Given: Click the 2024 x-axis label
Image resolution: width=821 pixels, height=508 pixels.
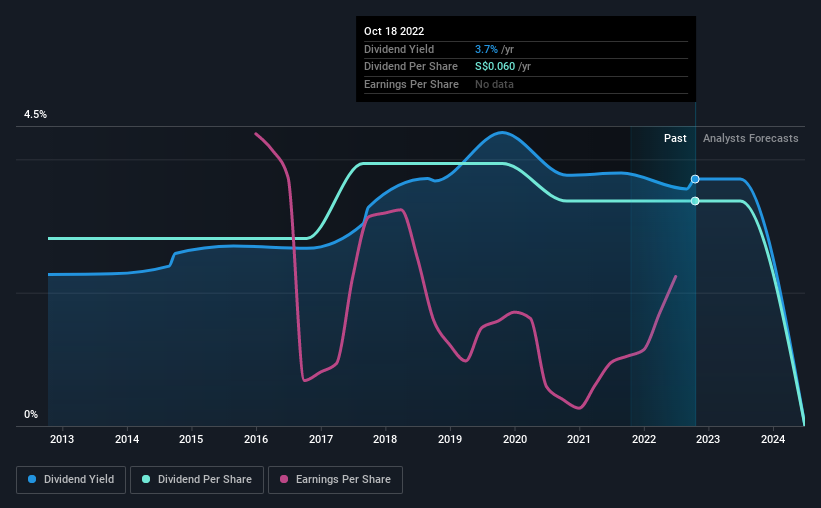Looking at the screenshot, I should pyautogui.click(x=773, y=439).
